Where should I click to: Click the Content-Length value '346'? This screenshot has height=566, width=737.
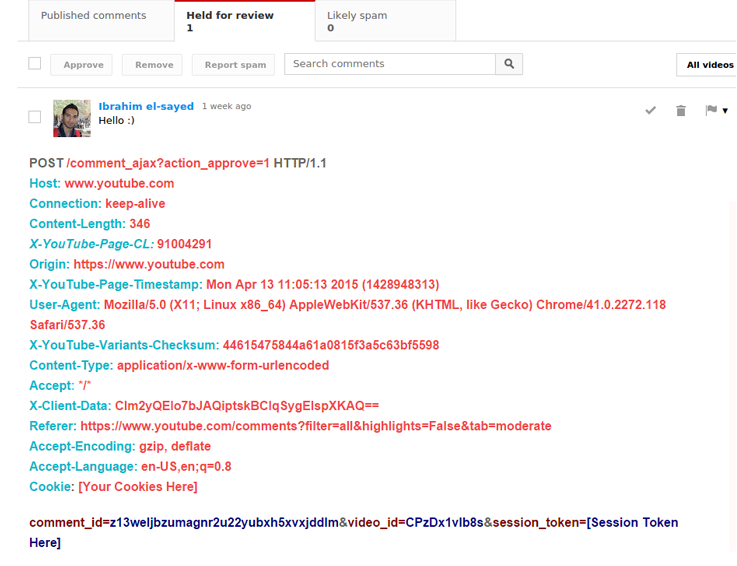tap(140, 224)
